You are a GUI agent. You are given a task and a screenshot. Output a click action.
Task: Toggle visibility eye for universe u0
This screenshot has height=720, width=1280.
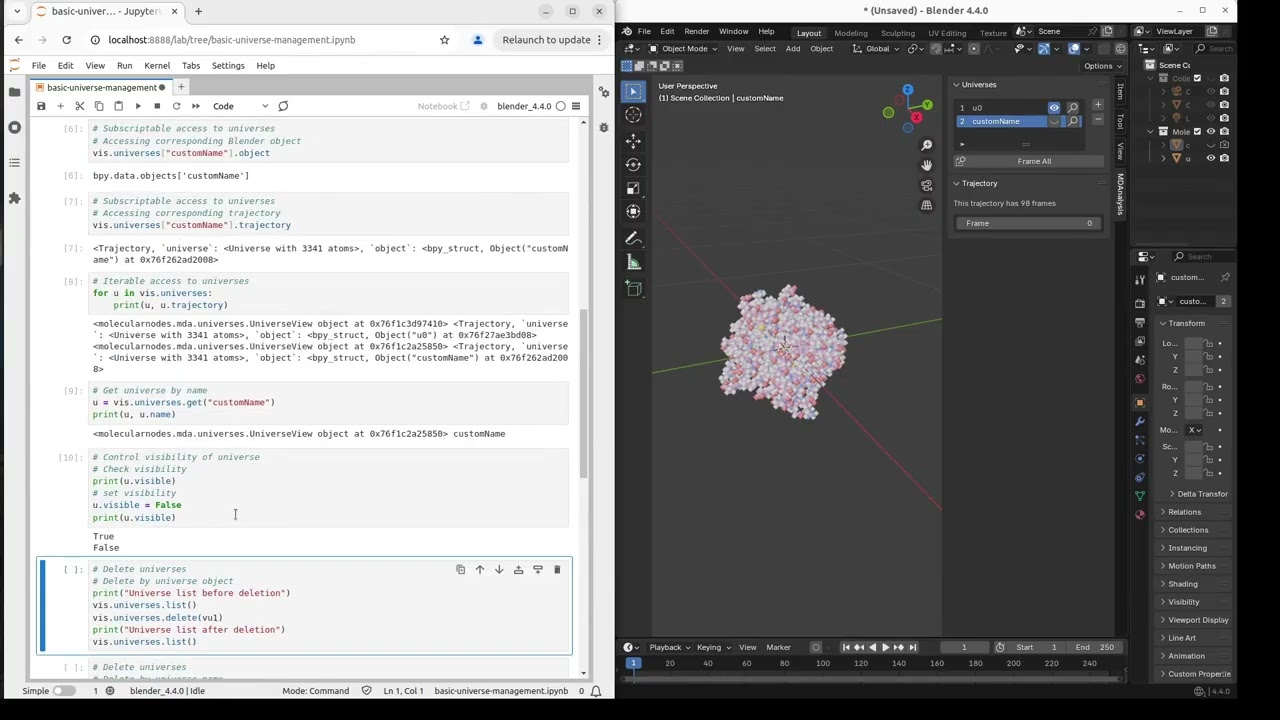(x=1053, y=108)
